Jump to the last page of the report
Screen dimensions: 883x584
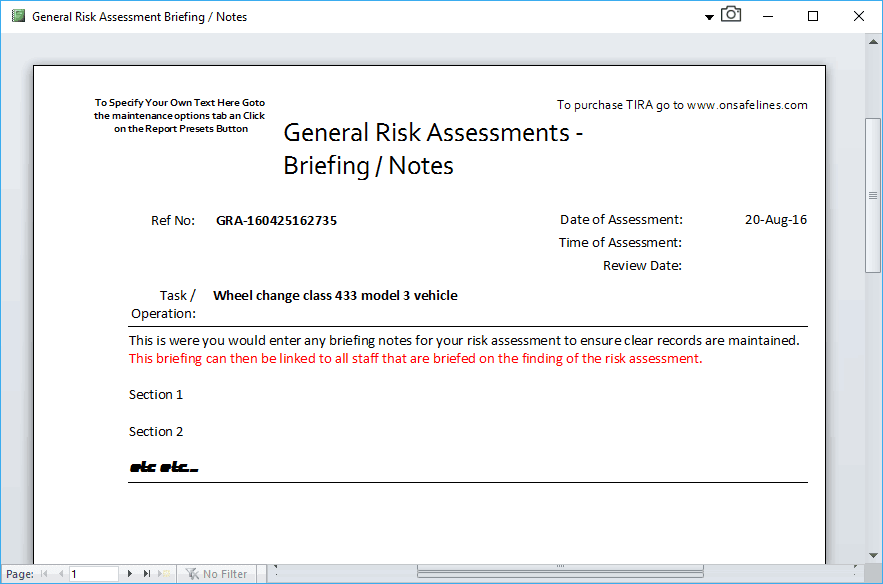point(147,574)
